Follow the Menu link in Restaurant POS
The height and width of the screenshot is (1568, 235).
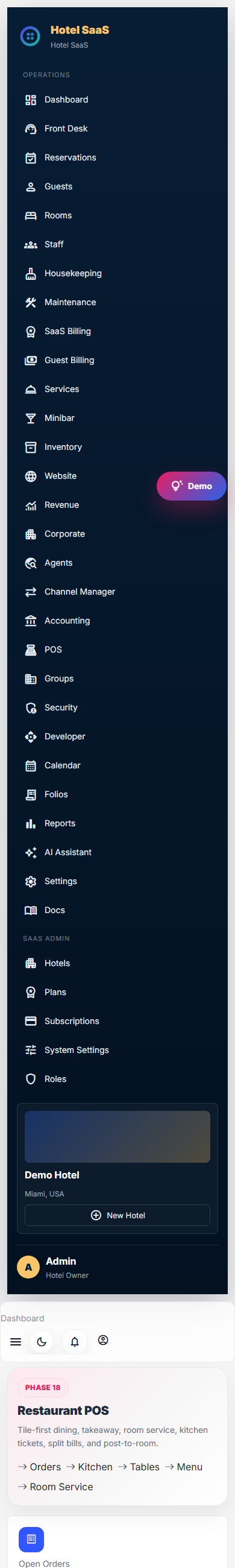[x=184, y=1467]
